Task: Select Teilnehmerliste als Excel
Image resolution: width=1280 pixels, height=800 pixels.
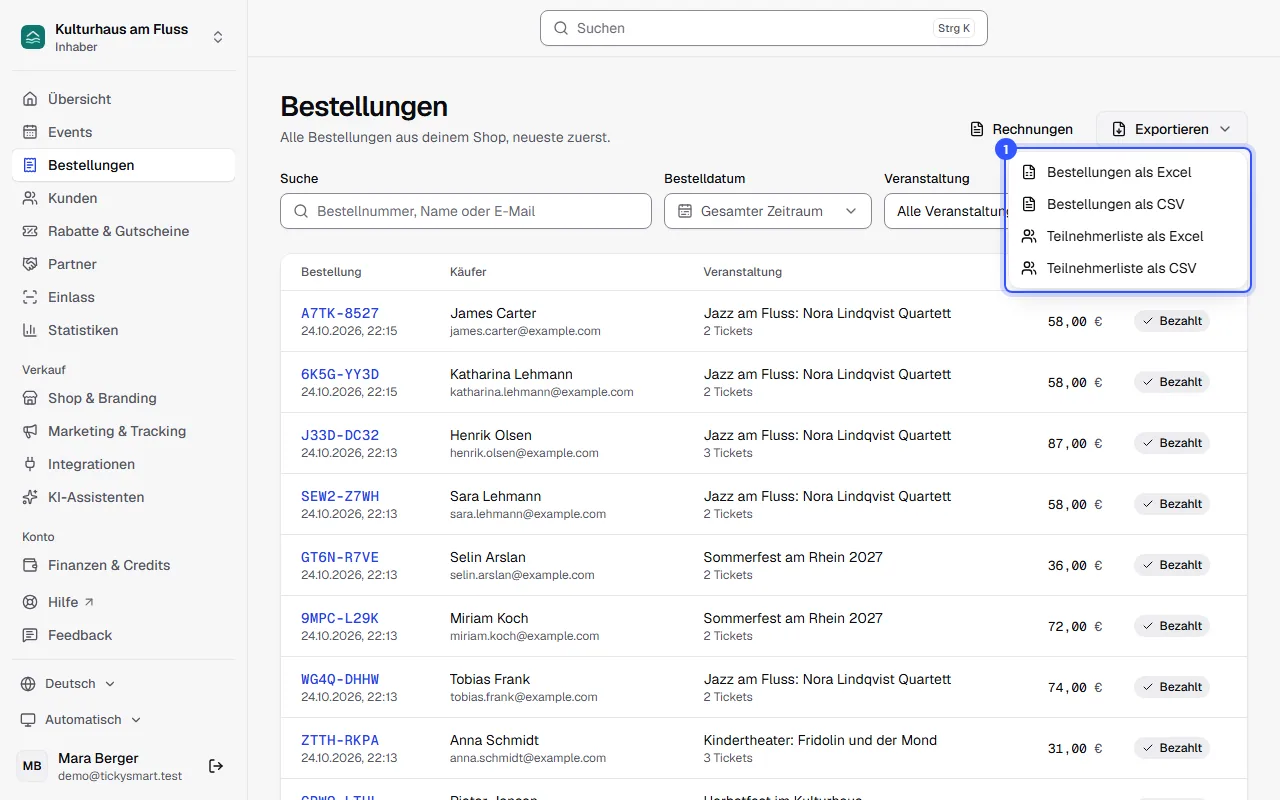Action: [x=1128, y=236]
